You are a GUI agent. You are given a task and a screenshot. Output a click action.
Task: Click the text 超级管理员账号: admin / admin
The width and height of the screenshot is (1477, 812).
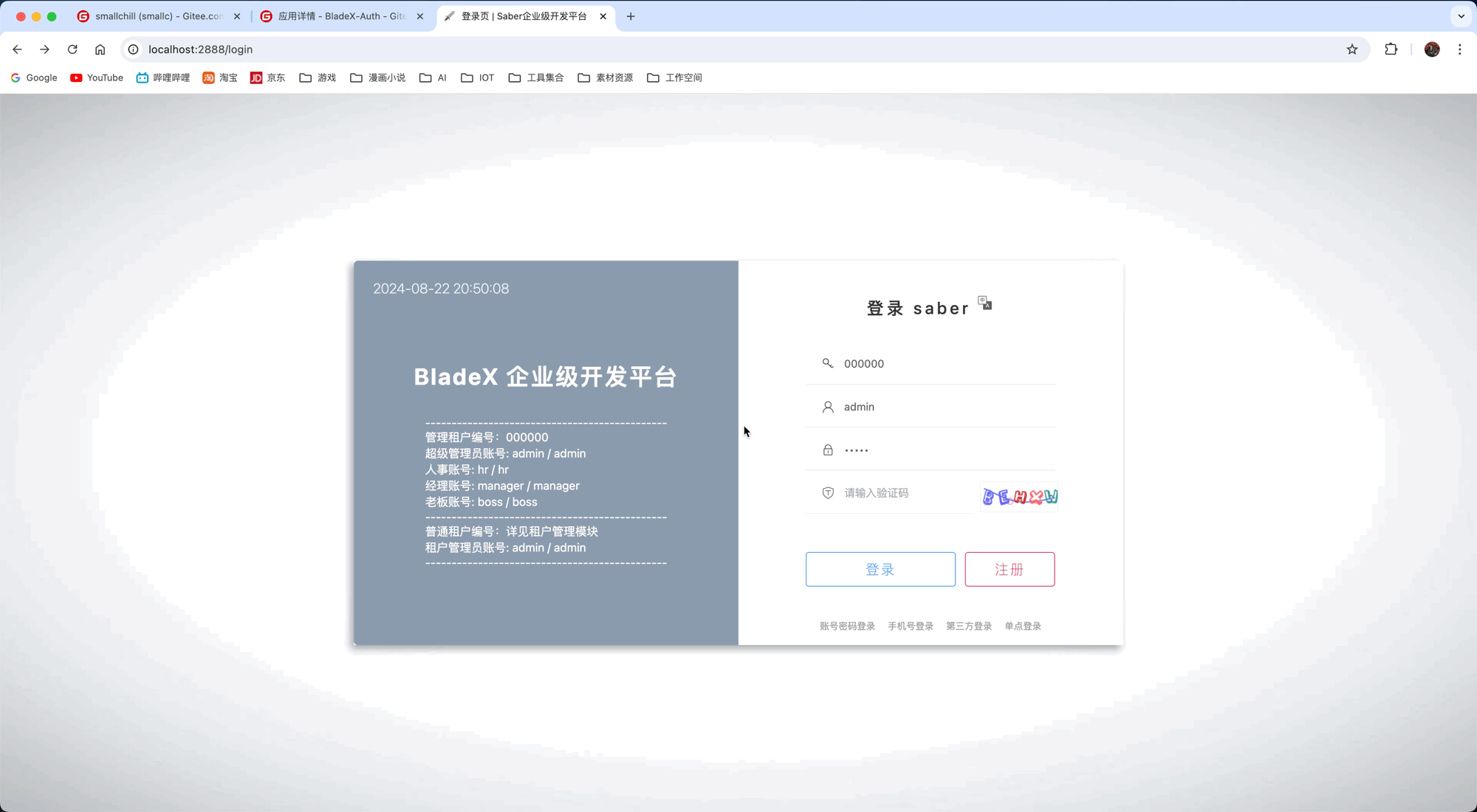click(x=505, y=454)
